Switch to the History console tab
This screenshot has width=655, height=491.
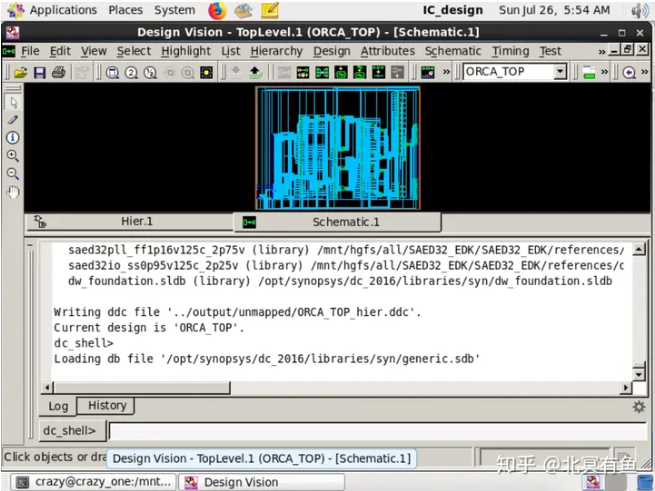tap(107, 405)
